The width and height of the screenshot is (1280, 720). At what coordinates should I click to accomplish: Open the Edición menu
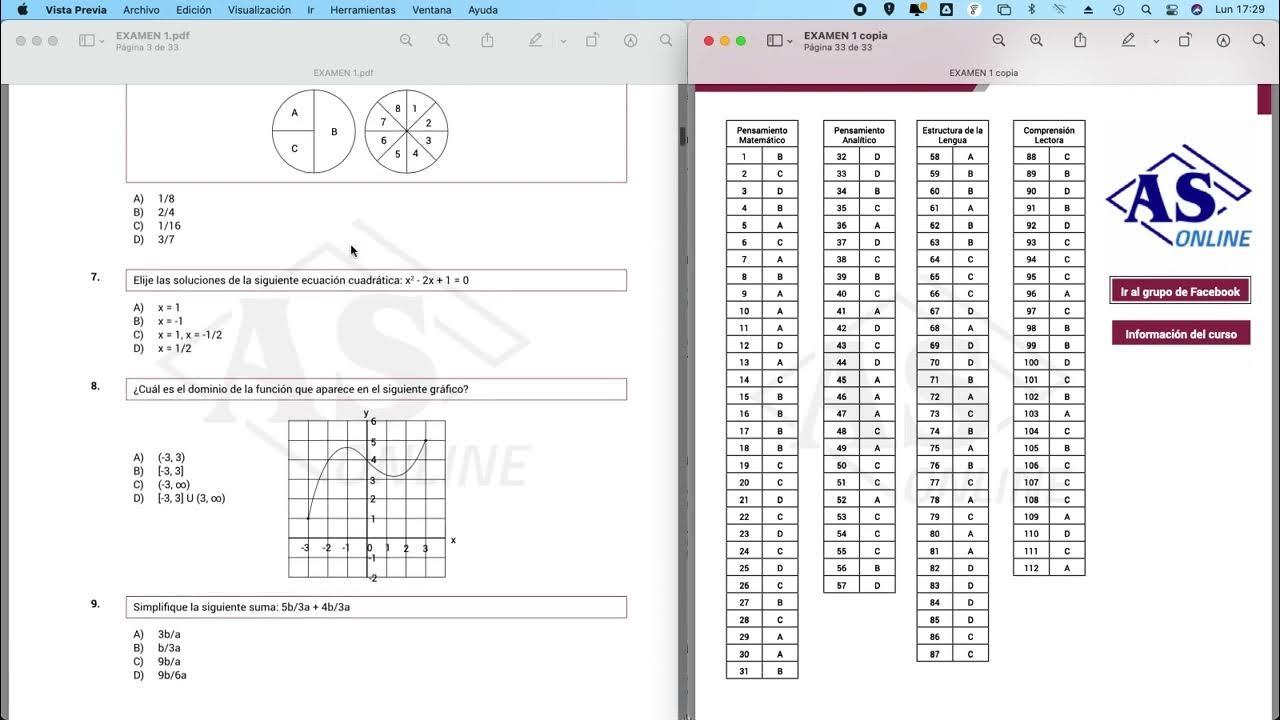194,10
